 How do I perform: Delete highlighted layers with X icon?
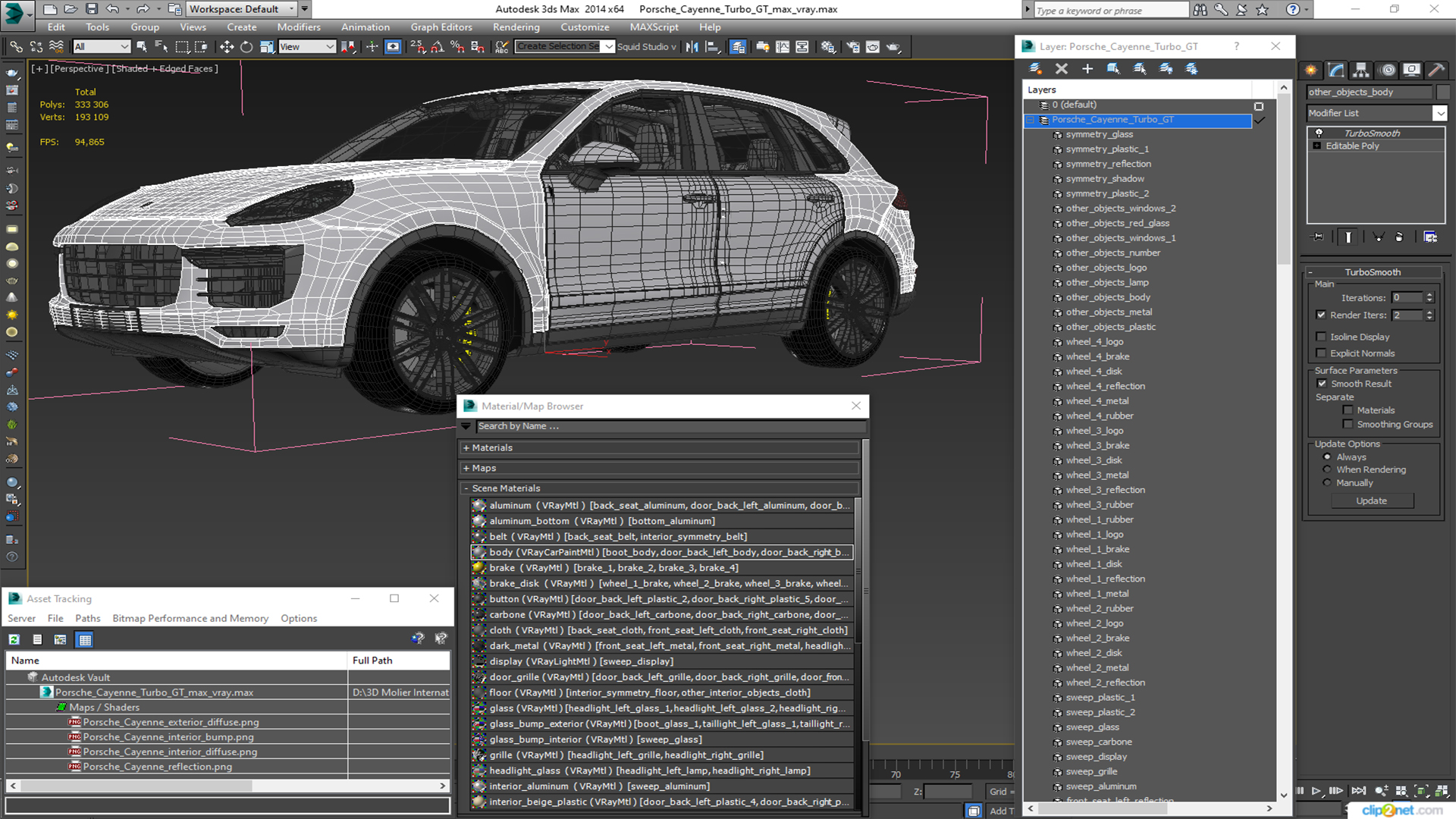click(1062, 69)
